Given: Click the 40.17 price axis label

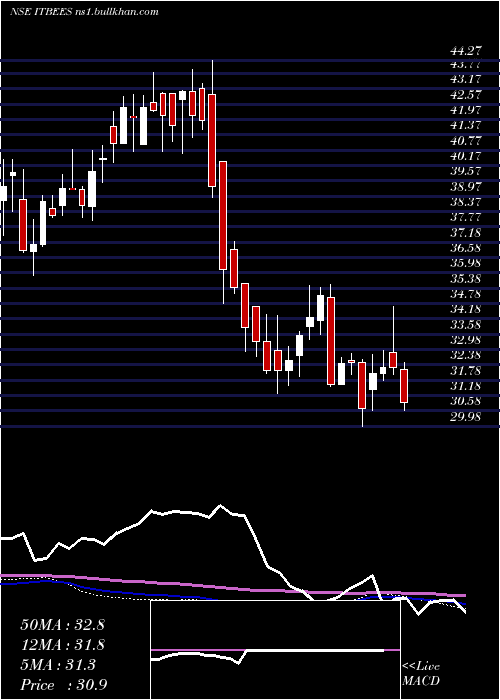Looking at the screenshot, I should coord(466,156).
